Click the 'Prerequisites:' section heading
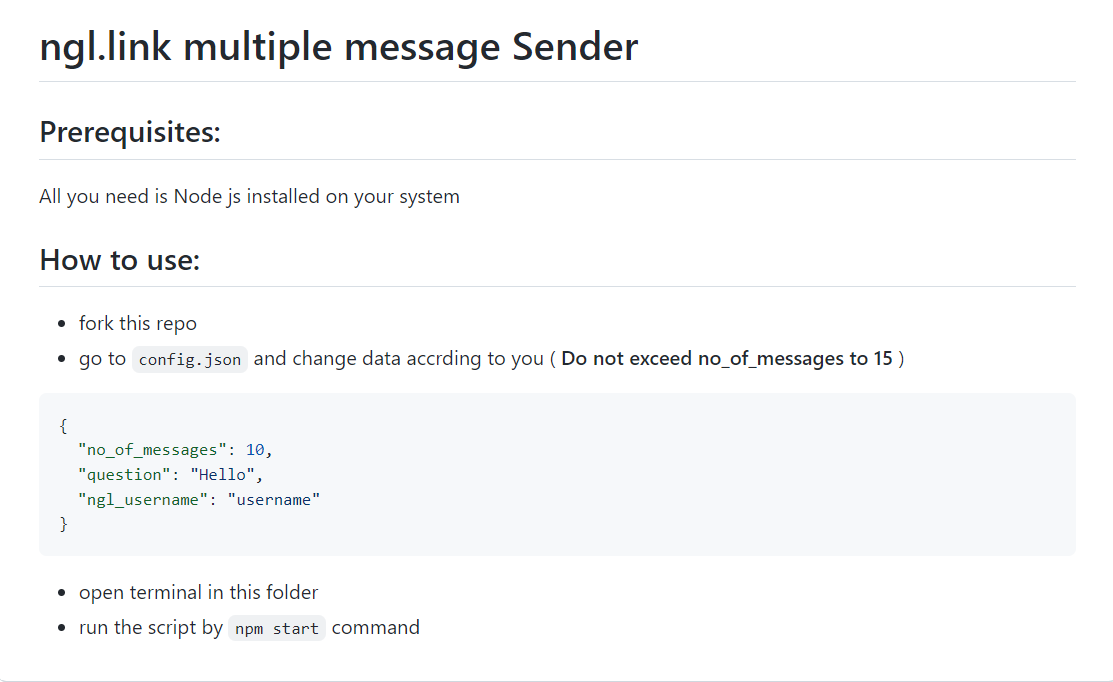The width and height of the screenshot is (1113, 682). (130, 132)
